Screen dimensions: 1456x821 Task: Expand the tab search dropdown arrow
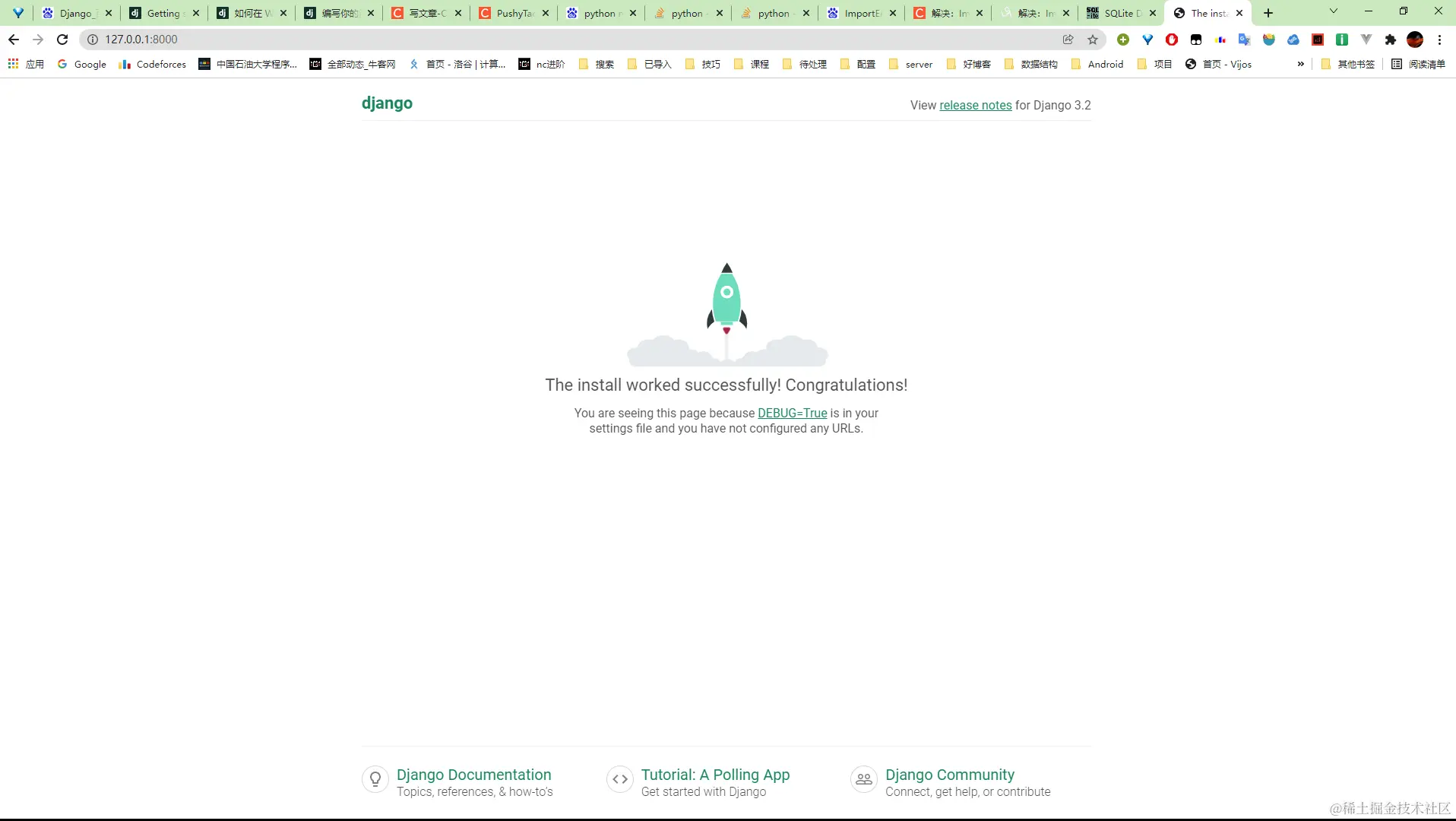point(1333,11)
